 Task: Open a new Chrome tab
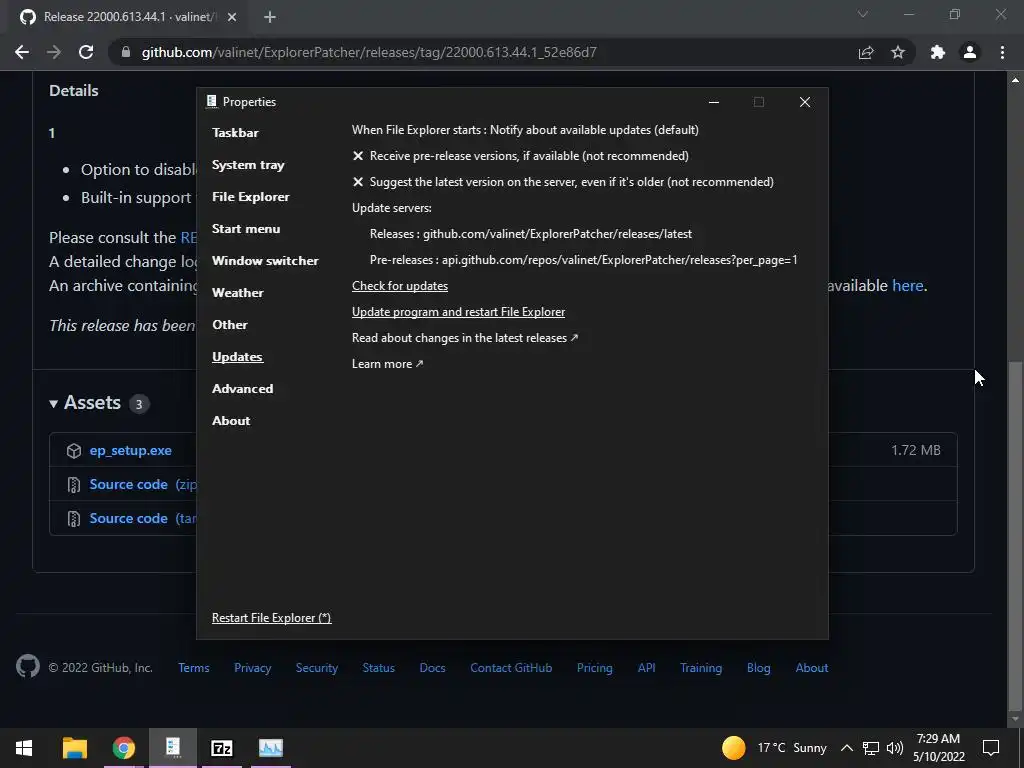tap(270, 17)
